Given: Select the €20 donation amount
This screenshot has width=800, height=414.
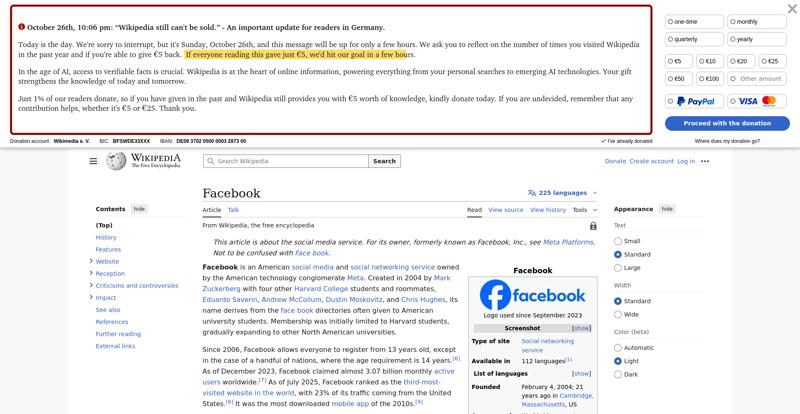Looking at the screenshot, I should click(737, 61).
